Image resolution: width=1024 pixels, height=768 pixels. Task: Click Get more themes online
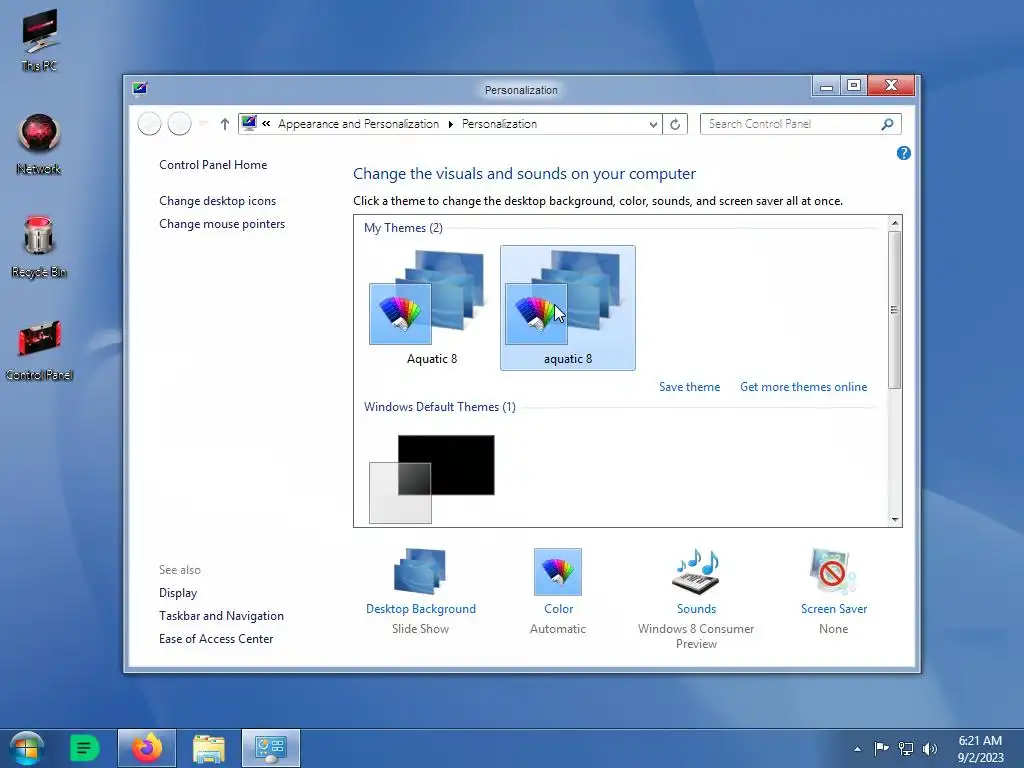click(x=803, y=387)
